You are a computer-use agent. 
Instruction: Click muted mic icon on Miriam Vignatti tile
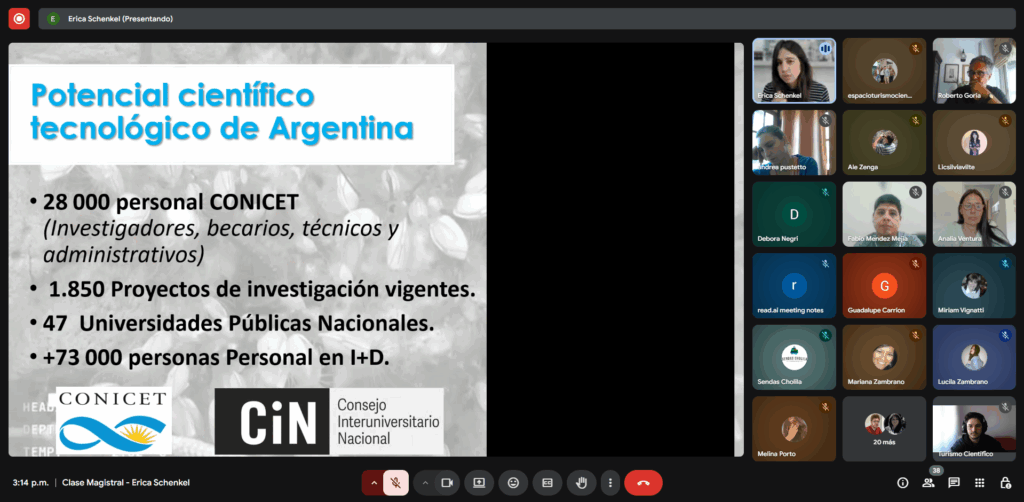tap(1005, 264)
